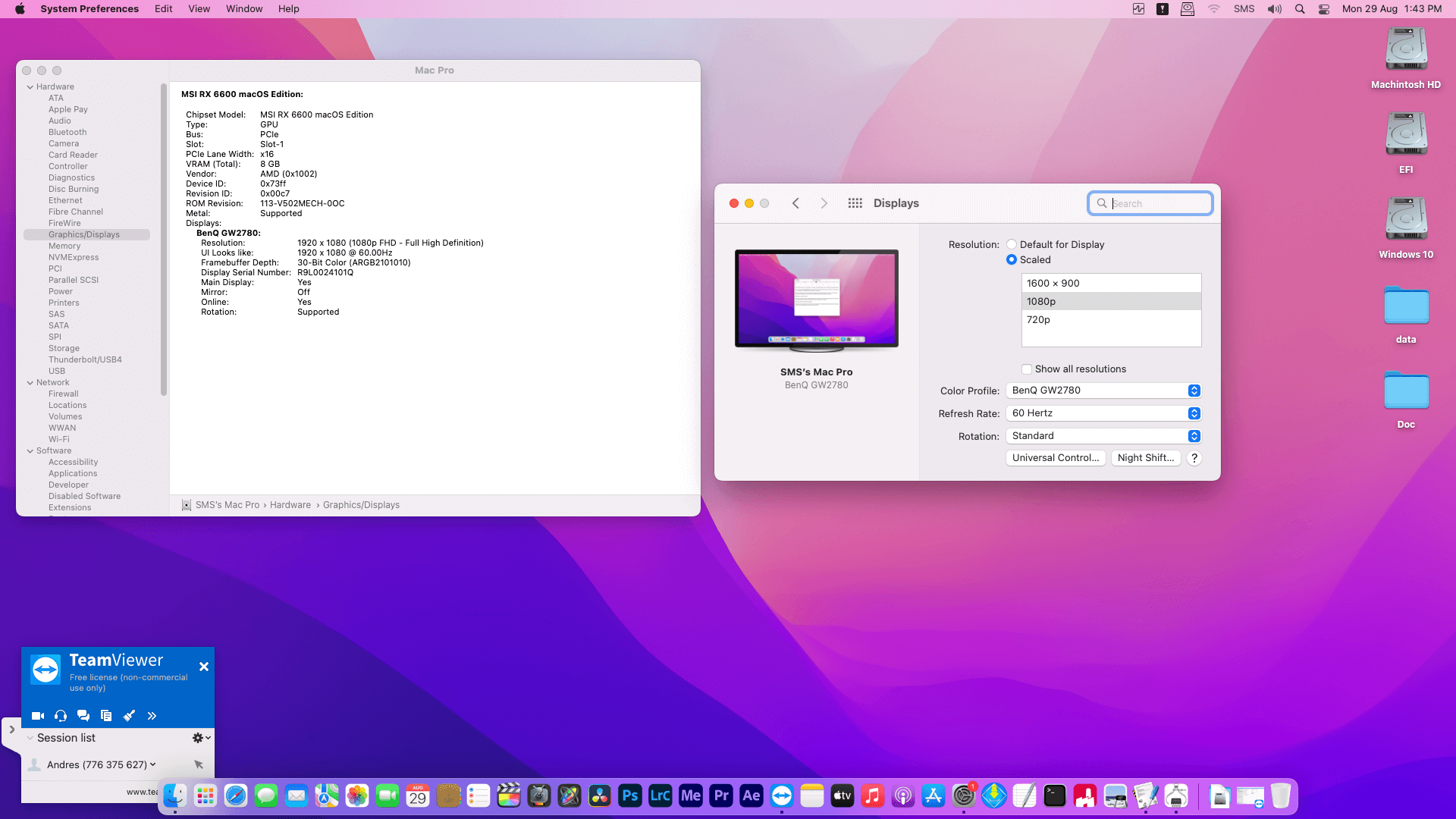
Task: Collapse the Hardware tree section
Action: (30, 86)
